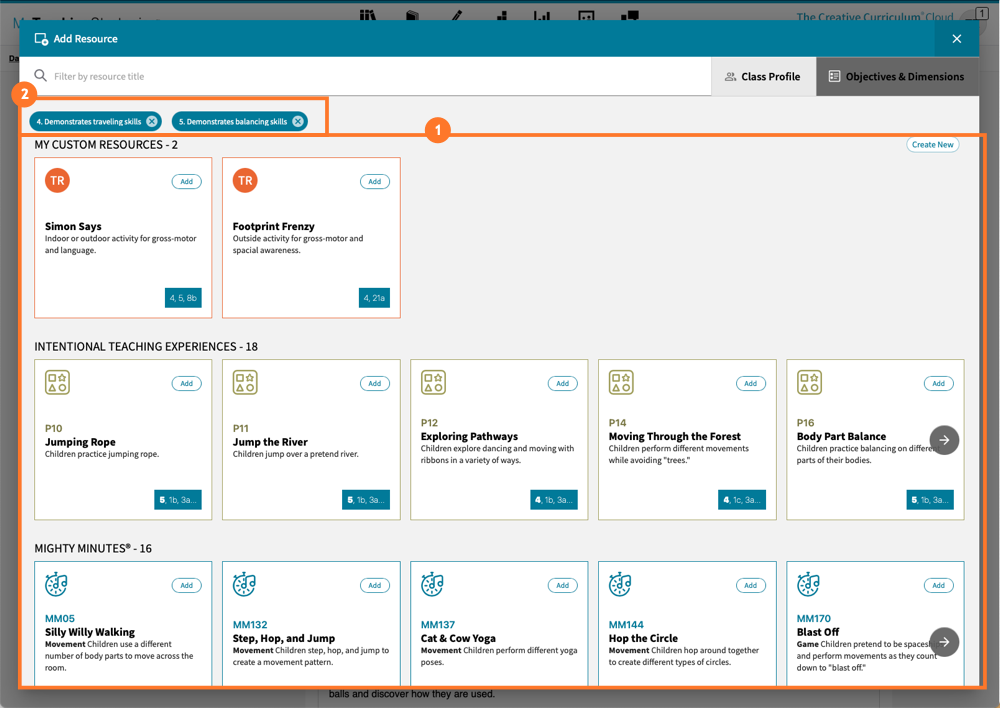Add the Hop the Circle activity

751,585
